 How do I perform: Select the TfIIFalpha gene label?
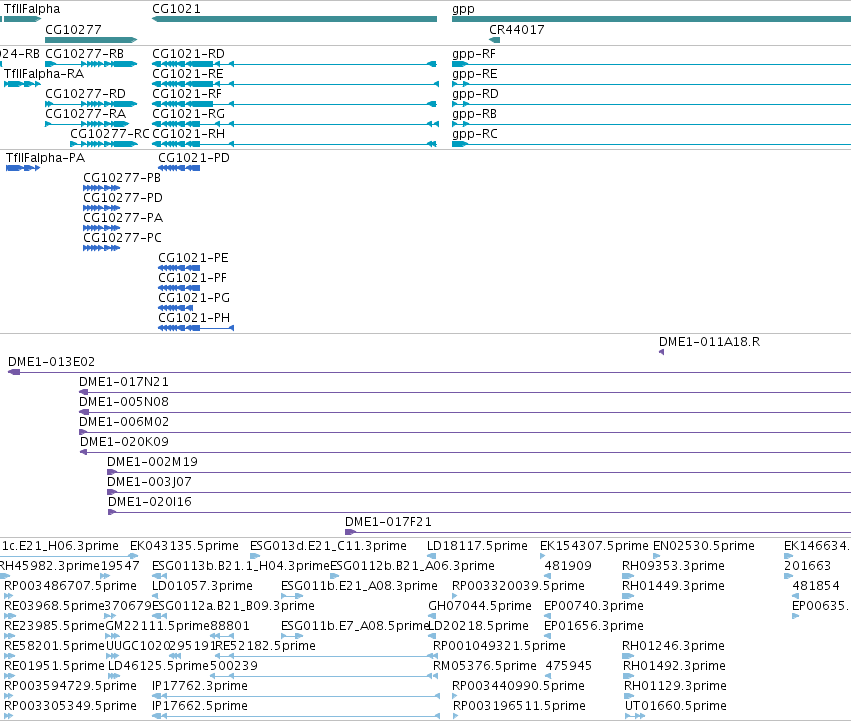click(x=32, y=9)
